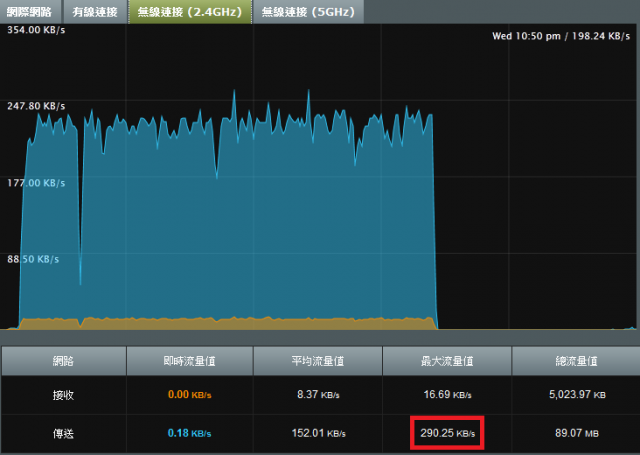Click the 8.37 KB/s average value
The image size is (640, 455).
coord(318,395)
